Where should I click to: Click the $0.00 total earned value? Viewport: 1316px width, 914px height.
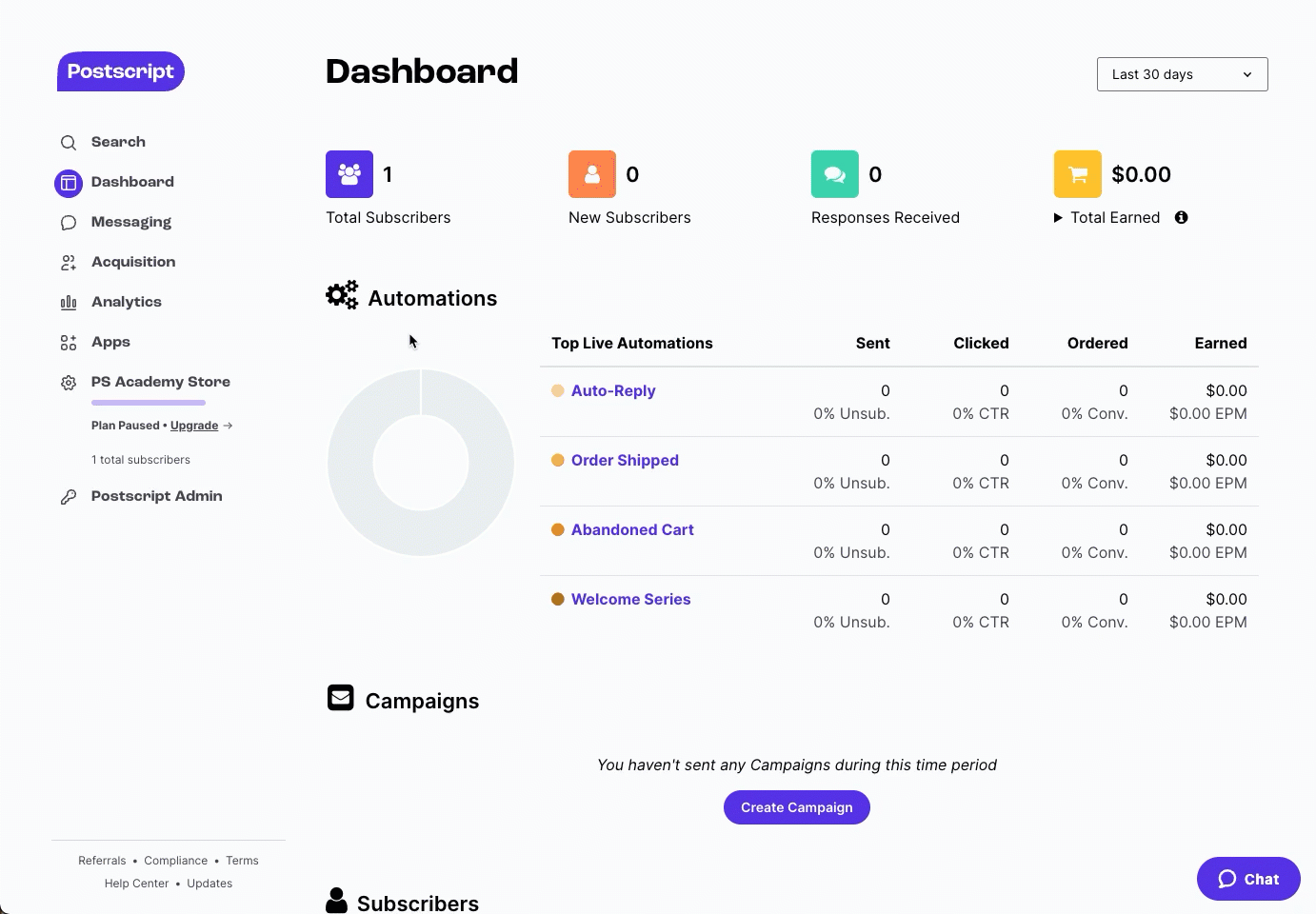coord(1142,174)
